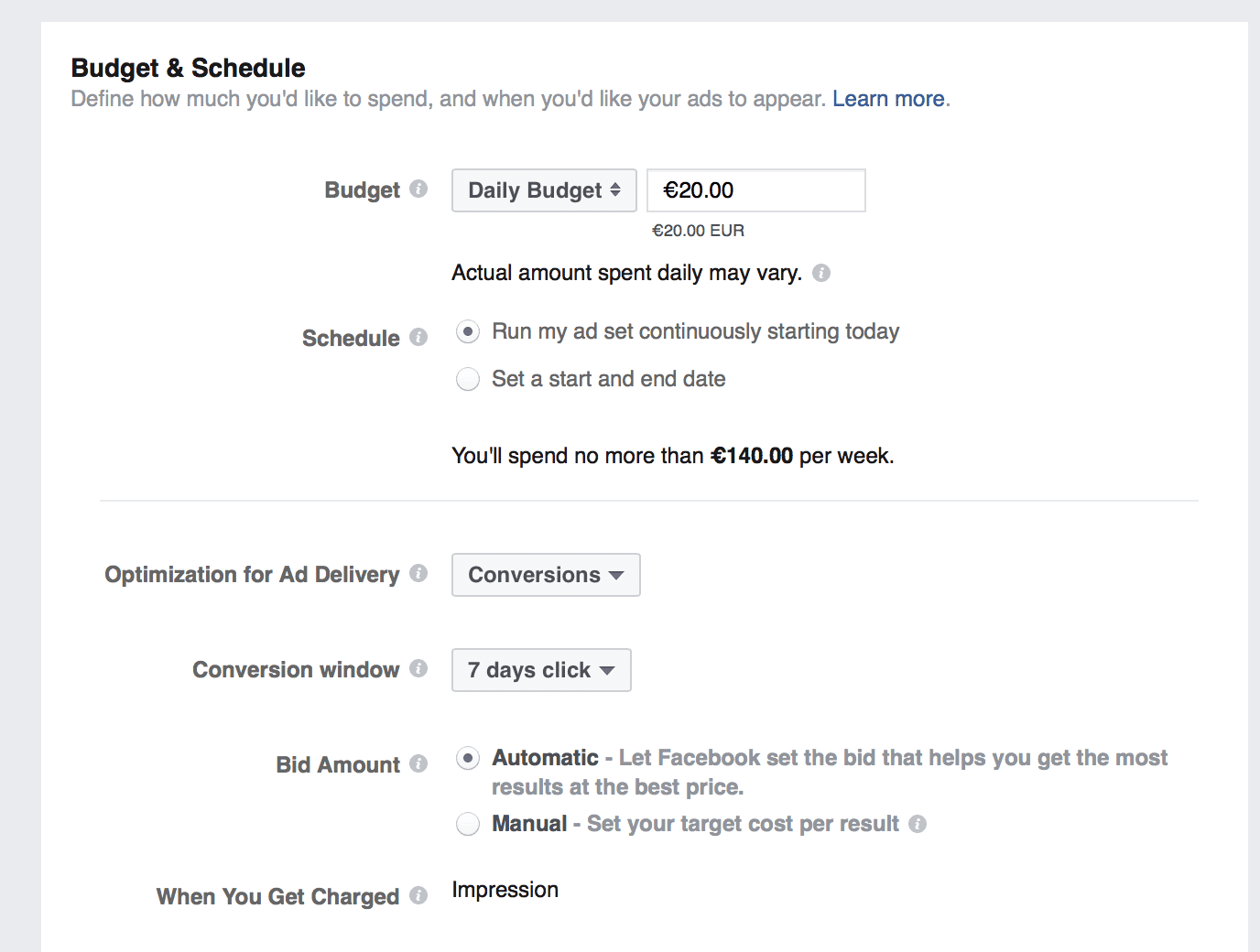Select 'Run my ad set continuously' radio button

(x=468, y=331)
